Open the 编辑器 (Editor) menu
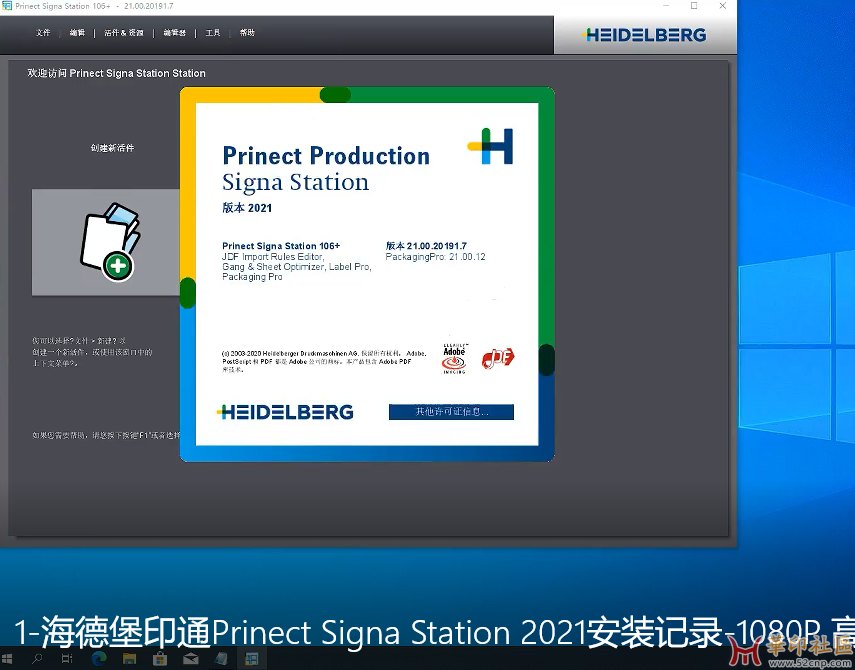 [174, 33]
